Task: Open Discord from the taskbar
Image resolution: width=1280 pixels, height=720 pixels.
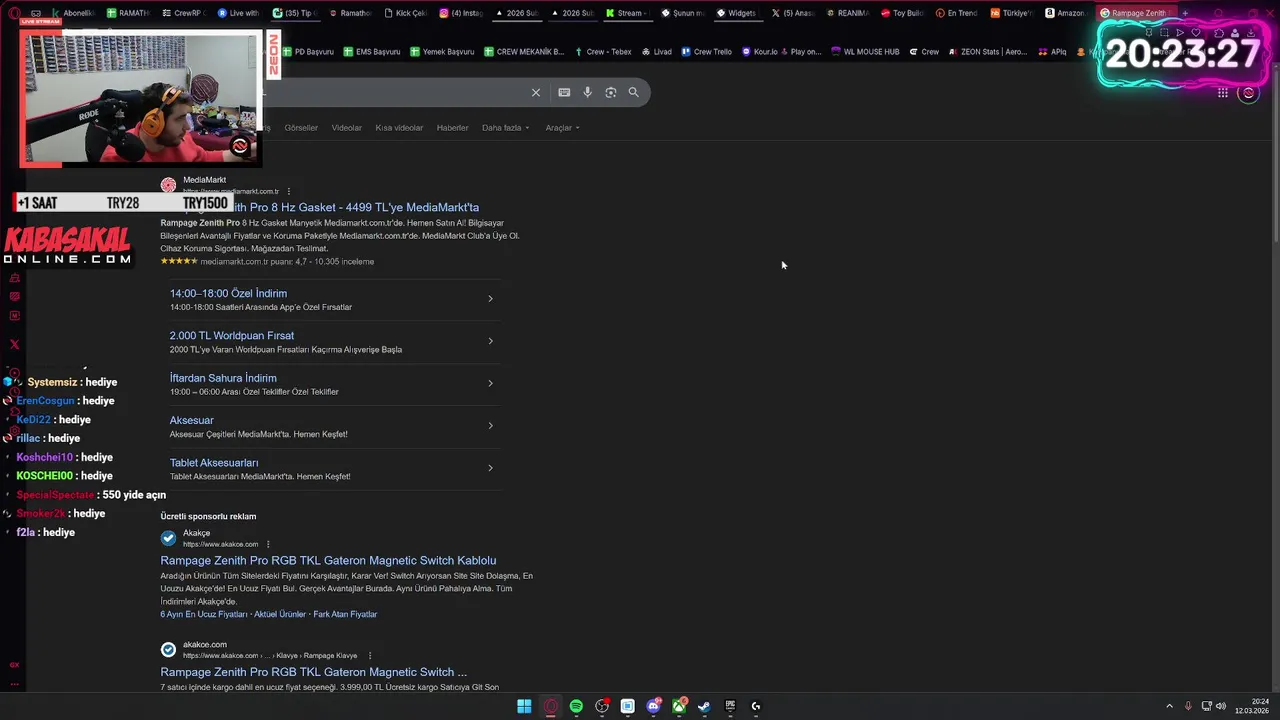Action: click(654, 706)
